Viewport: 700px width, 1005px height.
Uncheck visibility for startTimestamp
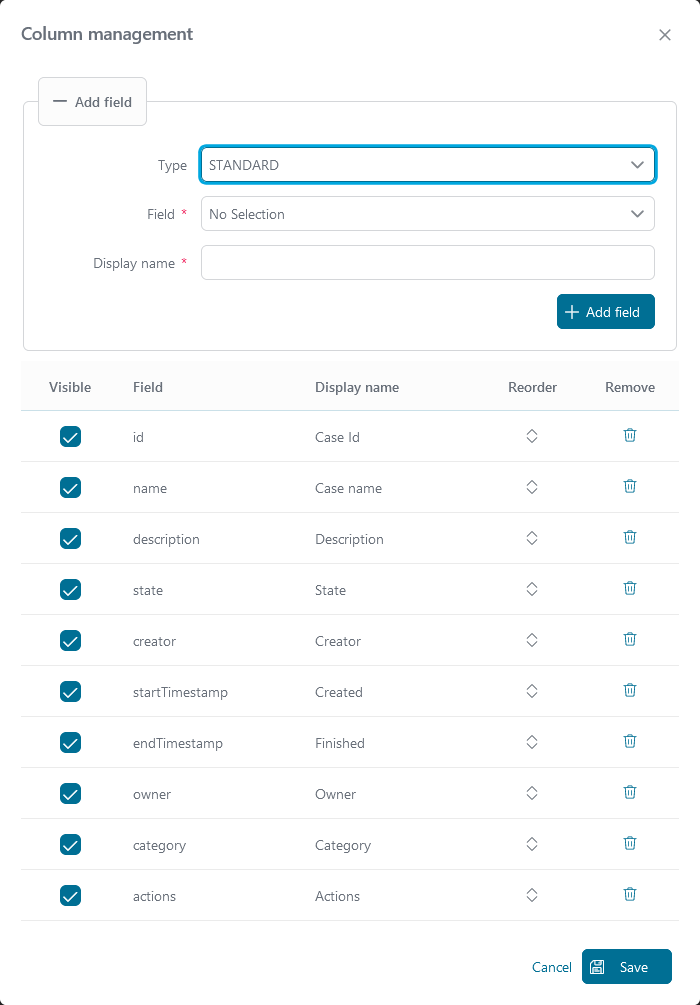coord(71,692)
